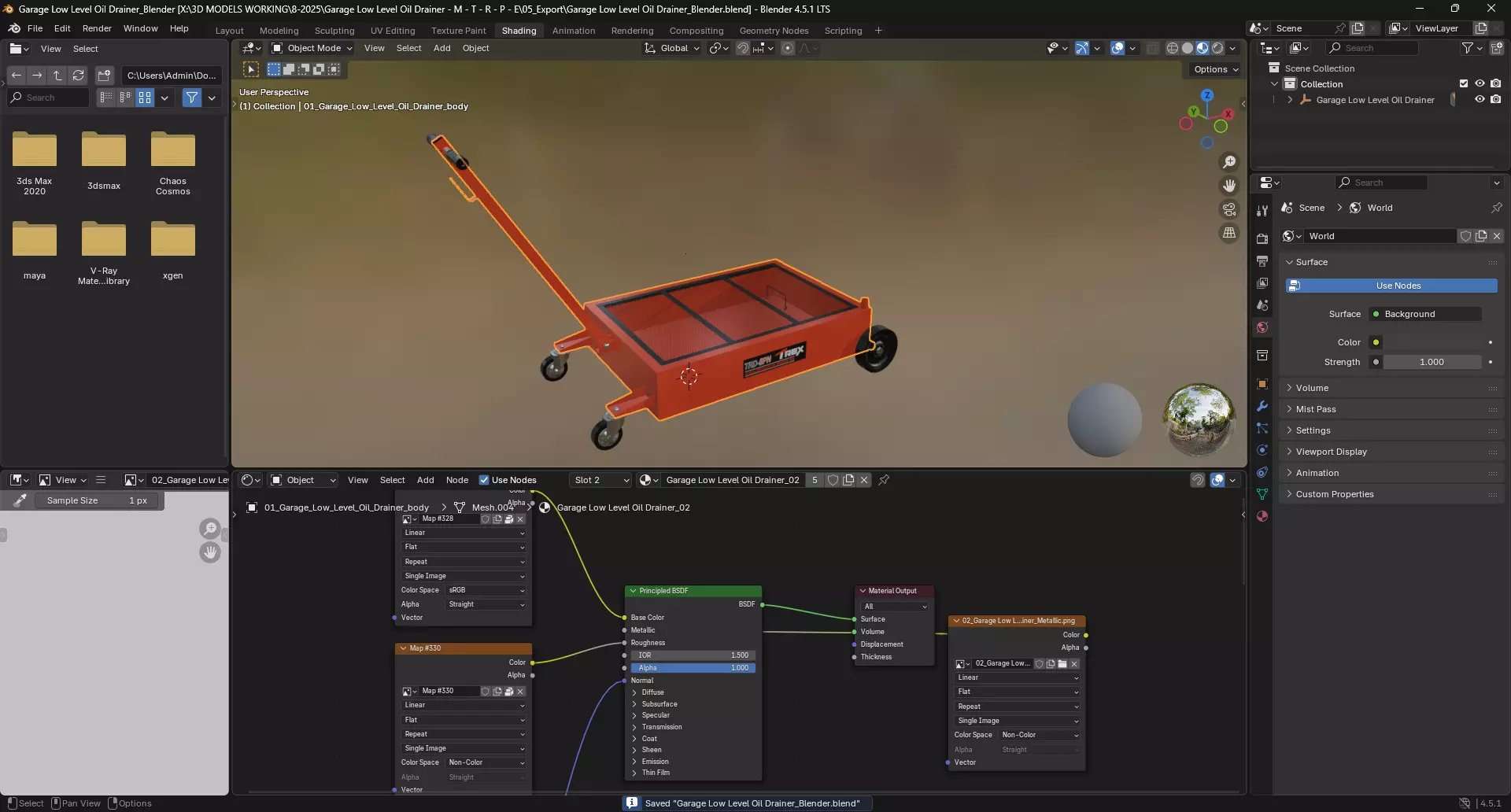This screenshot has width=1511, height=812.
Task: Open the 3dsmax folder
Action: (104, 161)
